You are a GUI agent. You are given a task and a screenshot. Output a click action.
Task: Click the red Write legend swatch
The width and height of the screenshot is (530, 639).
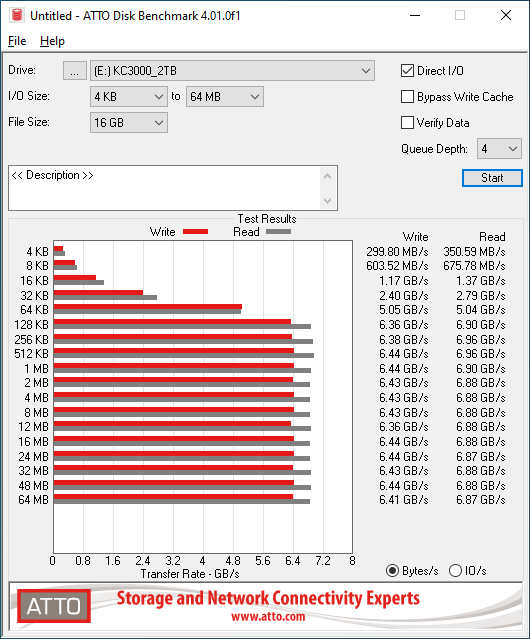tap(196, 231)
